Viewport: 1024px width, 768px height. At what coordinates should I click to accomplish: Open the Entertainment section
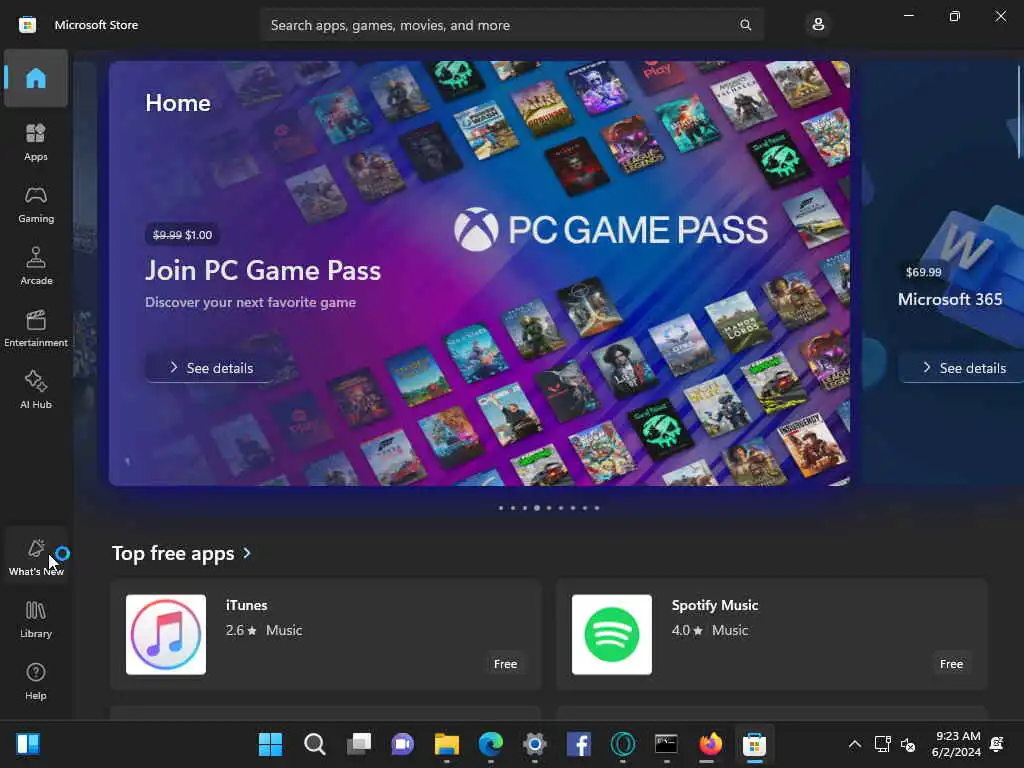[36, 328]
